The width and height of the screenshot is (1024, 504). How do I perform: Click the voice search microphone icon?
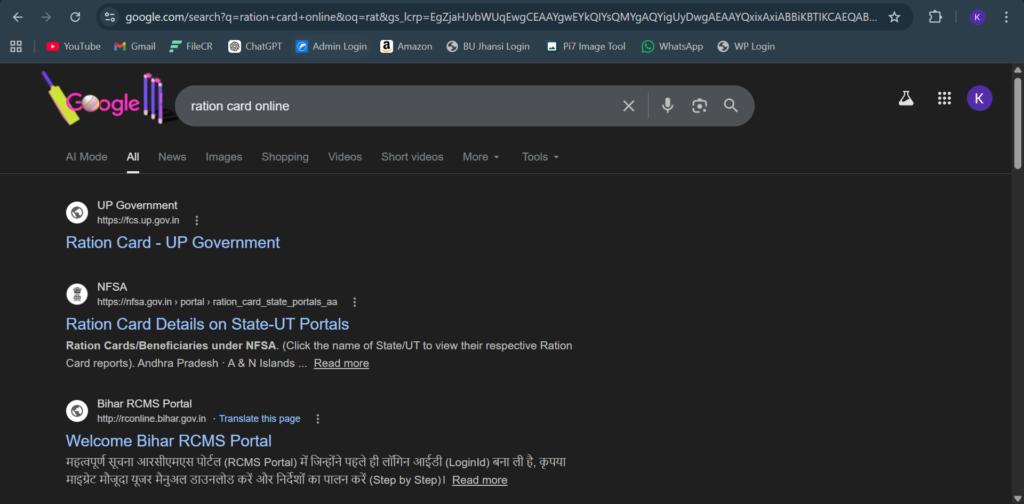point(667,106)
